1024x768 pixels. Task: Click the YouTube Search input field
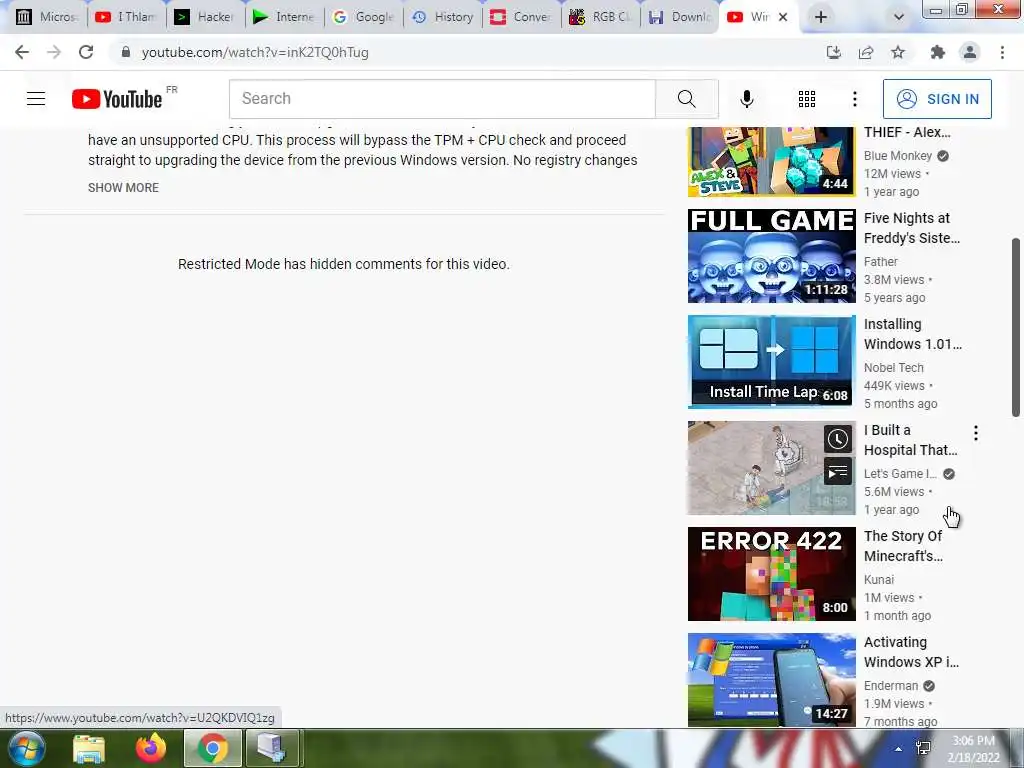[442, 99]
